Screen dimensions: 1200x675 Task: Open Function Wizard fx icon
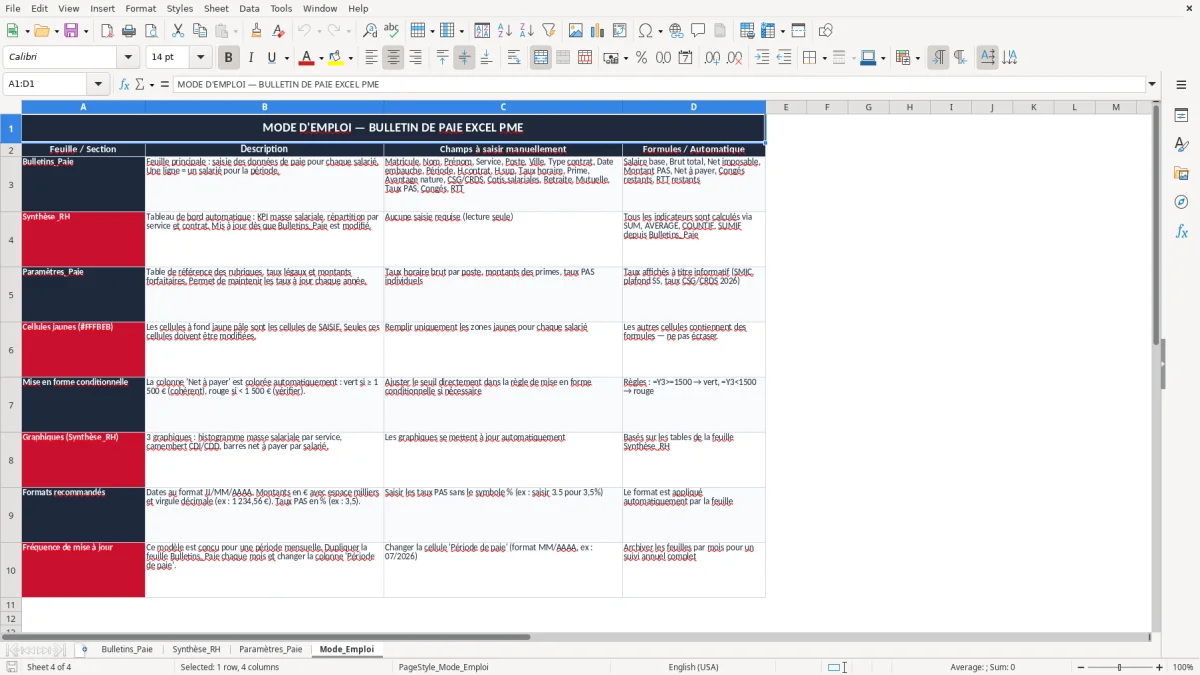click(x=125, y=84)
